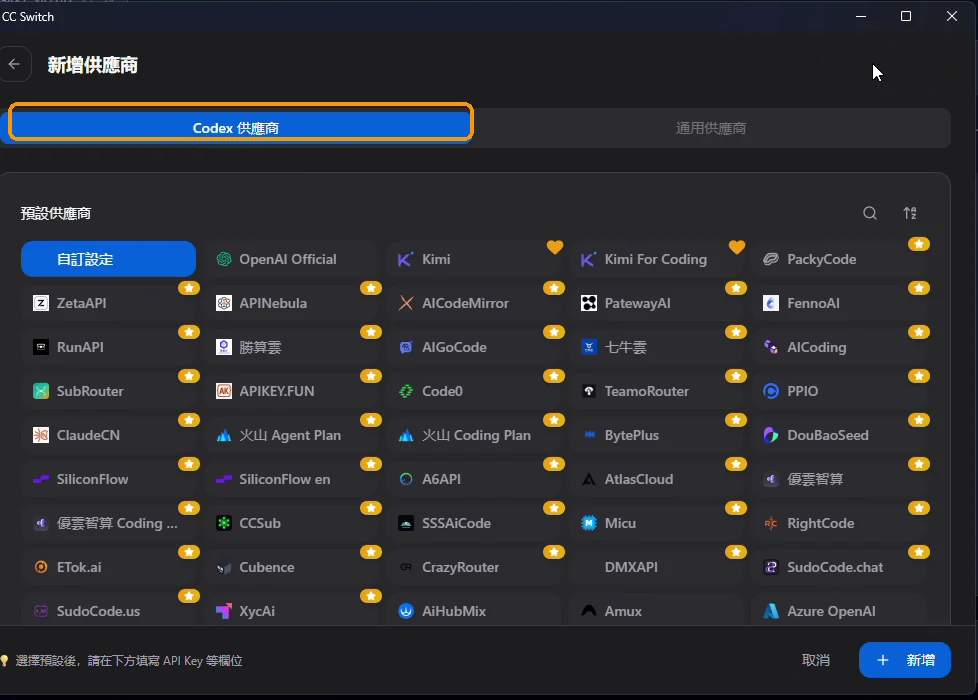Choose 勝算雲 provider
Image resolution: width=978 pixels, height=700 pixels.
(291, 347)
